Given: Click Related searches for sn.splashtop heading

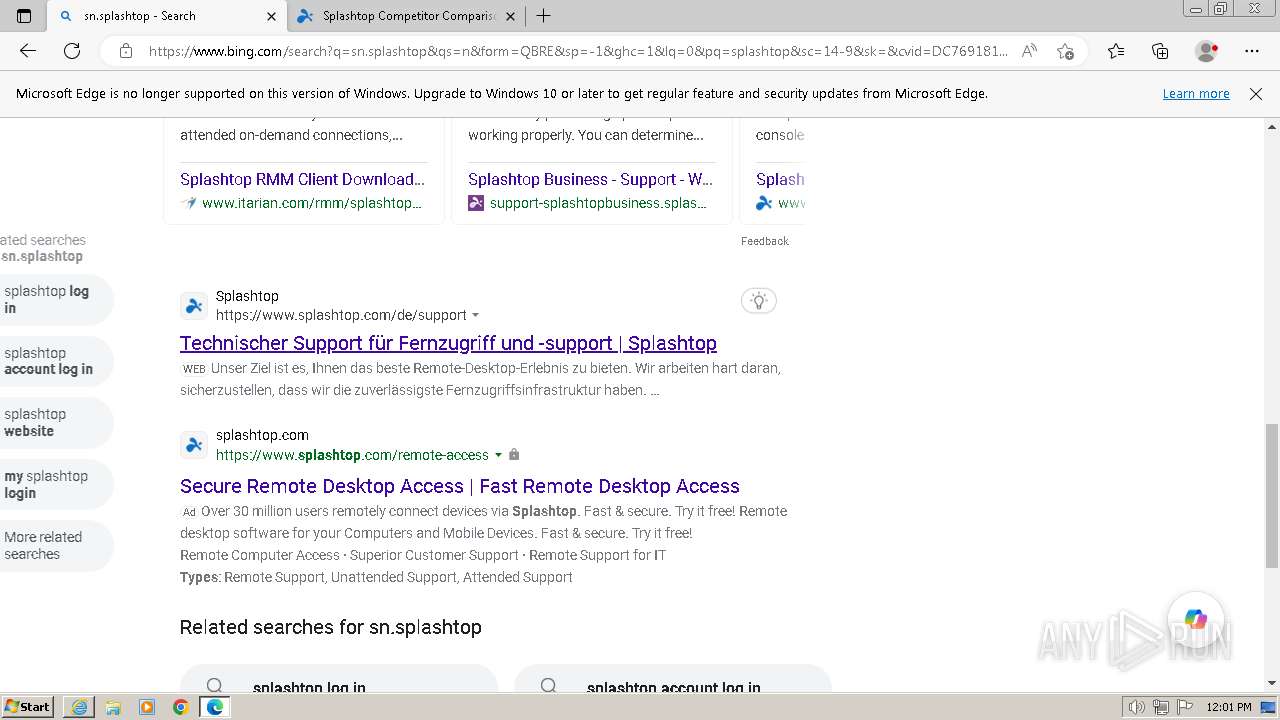Looking at the screenshot, I should tap(331, 627).
